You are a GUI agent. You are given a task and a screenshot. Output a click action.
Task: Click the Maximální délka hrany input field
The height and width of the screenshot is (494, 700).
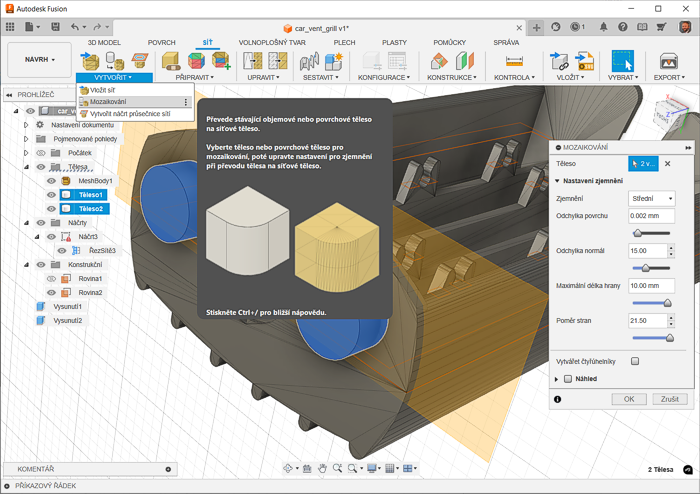651,286
